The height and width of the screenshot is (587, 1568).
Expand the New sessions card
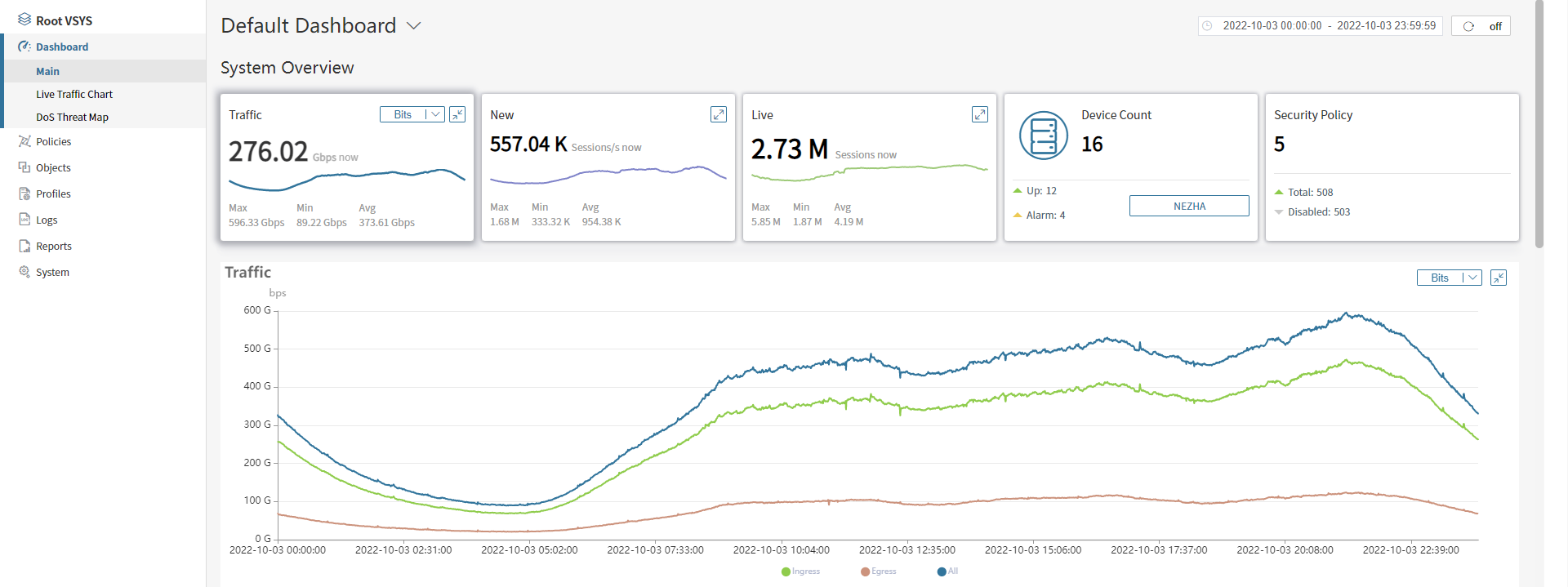(x=718, y=114)
